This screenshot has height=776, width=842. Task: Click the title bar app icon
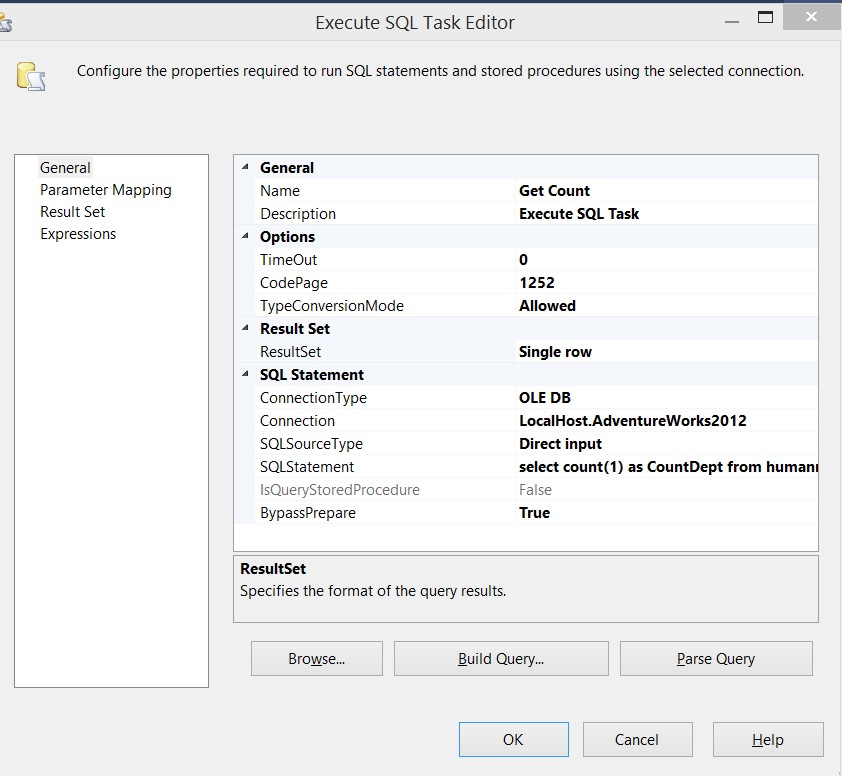pyautogui.click(x=5, y=23)
